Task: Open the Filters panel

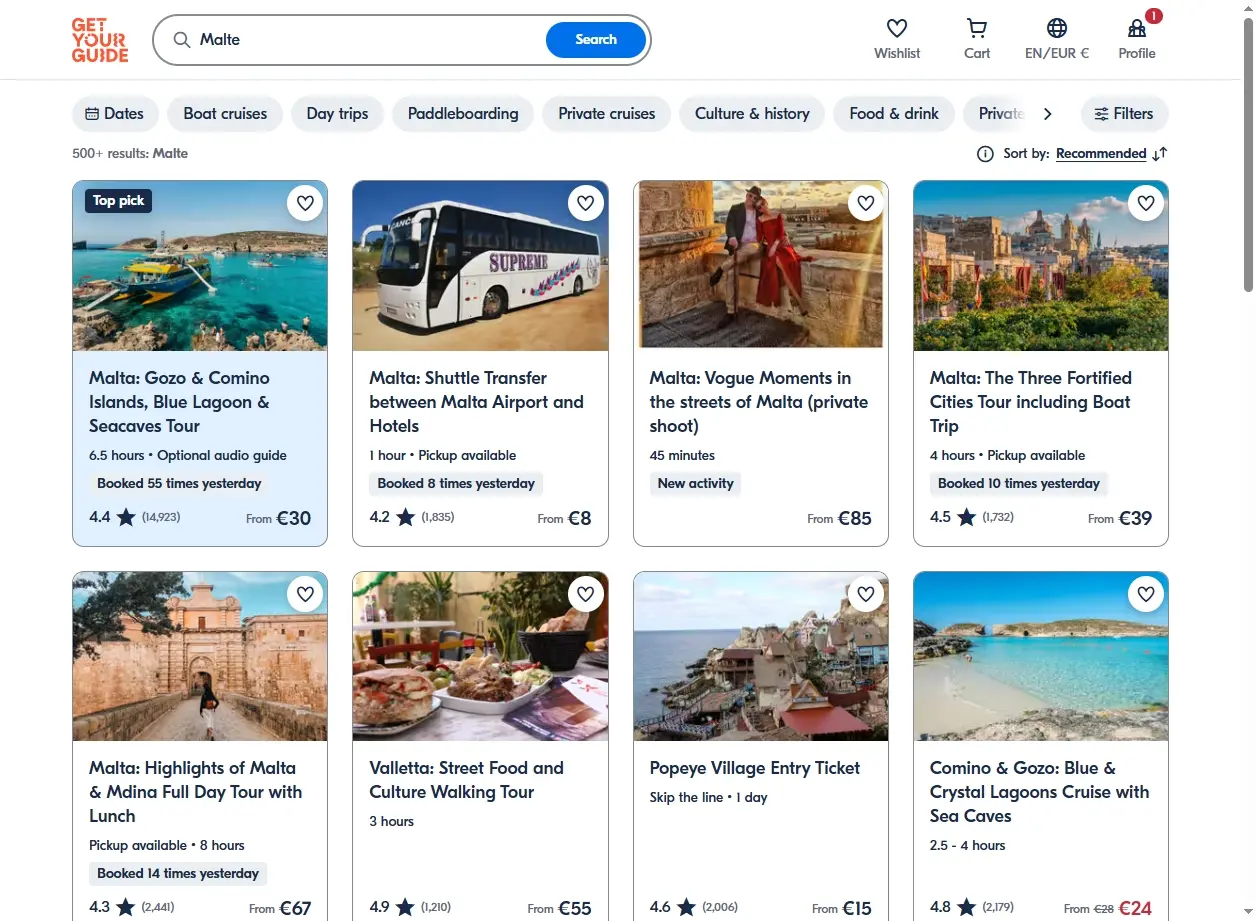Action: coord(1124,114)
